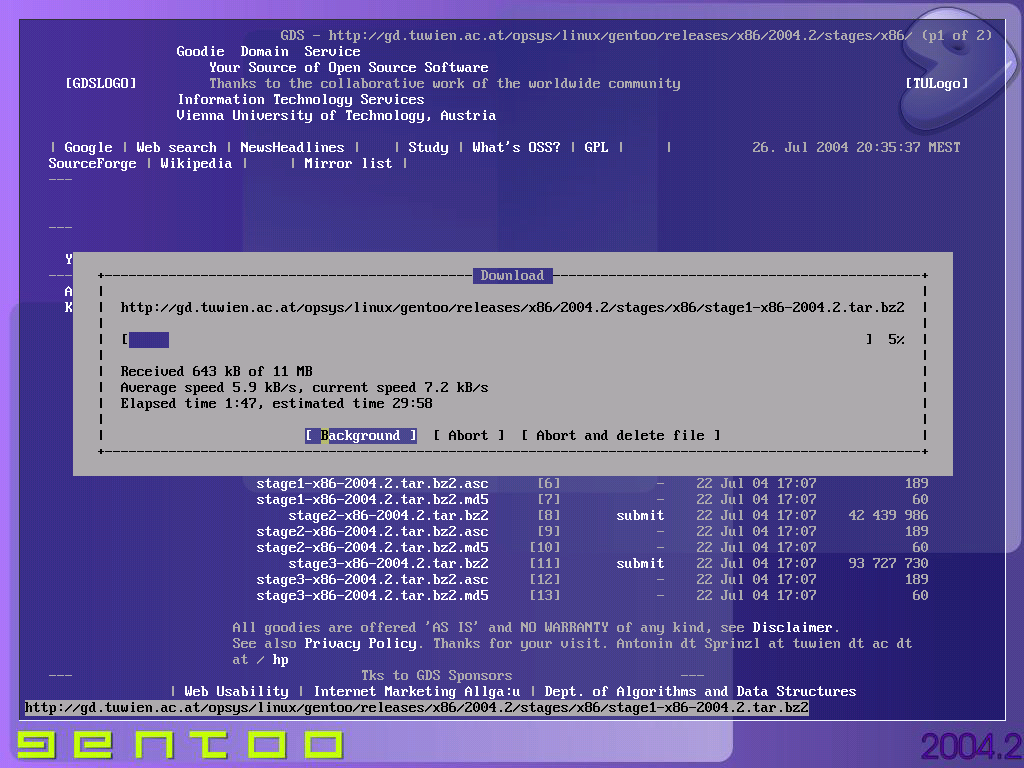Select stage1-x86-2004.2.tar.bz2.md5 file link

(372, 500)
